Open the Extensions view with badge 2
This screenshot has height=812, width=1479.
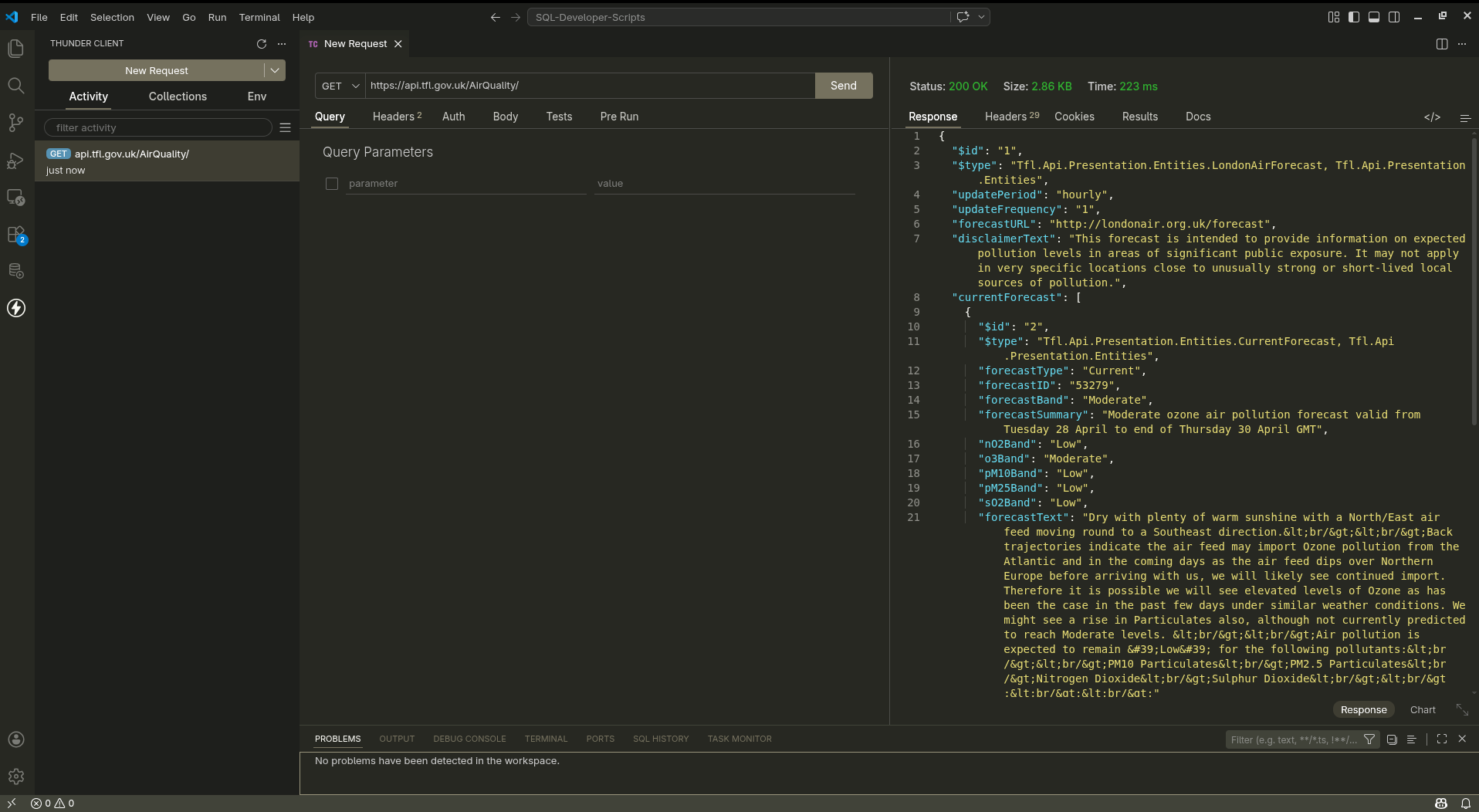point(16,235)
